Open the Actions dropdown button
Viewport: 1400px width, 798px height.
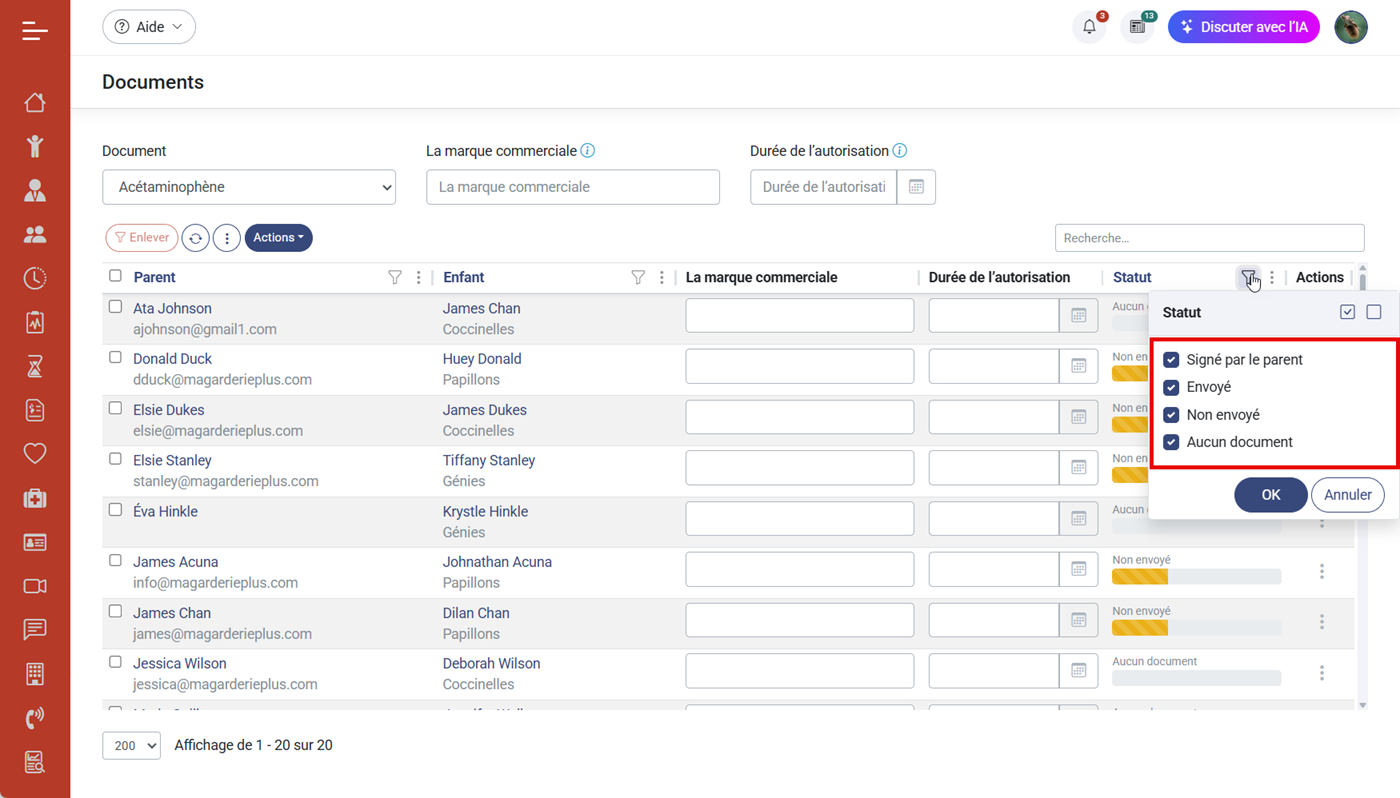(278, 237)
